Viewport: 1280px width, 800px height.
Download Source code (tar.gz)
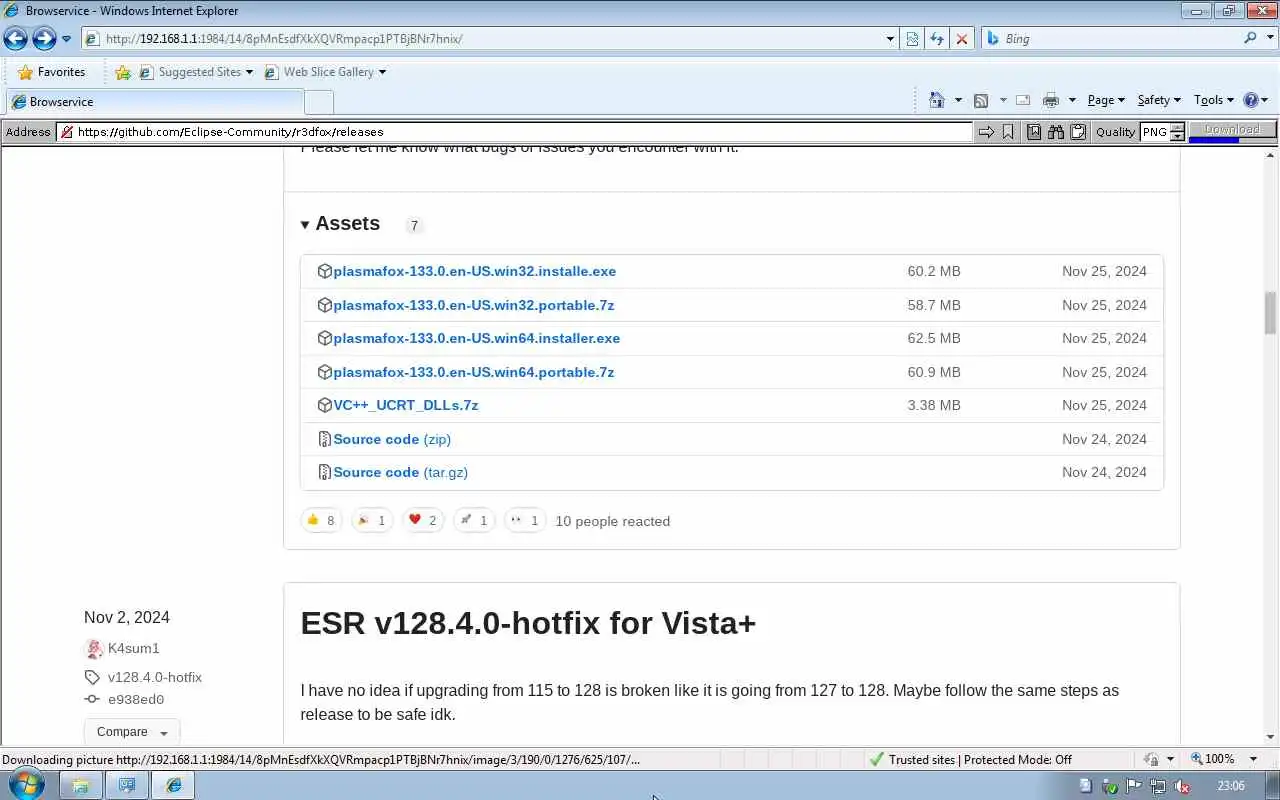400,472
